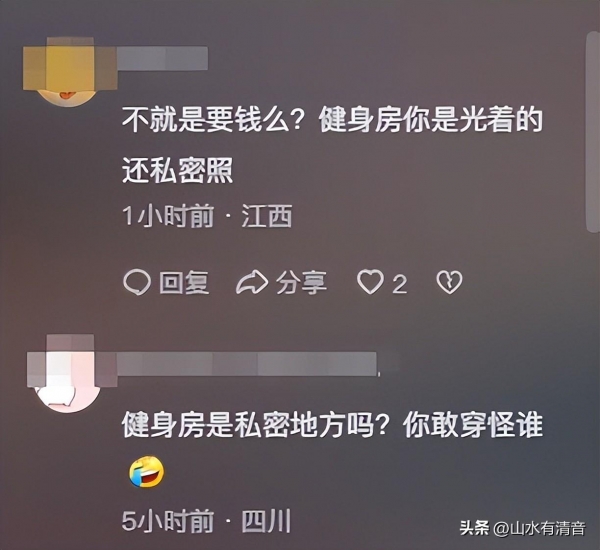
Task: Click the like count number 2
Action: coord(400,284)
